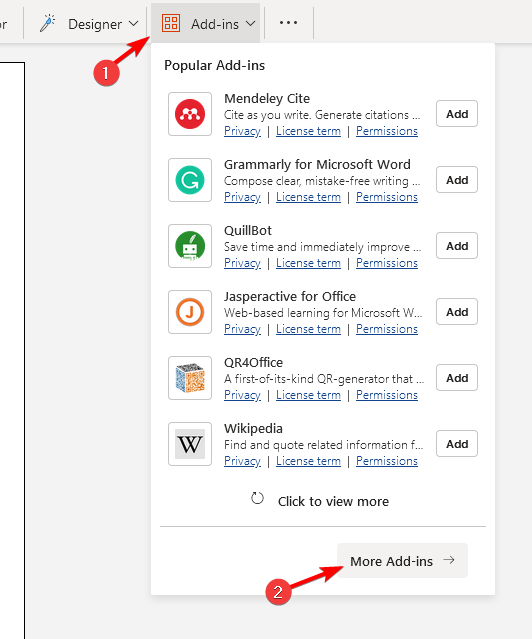Open QR4Office License term link
The width and height of the screenshot is (532, 639).
308,395
